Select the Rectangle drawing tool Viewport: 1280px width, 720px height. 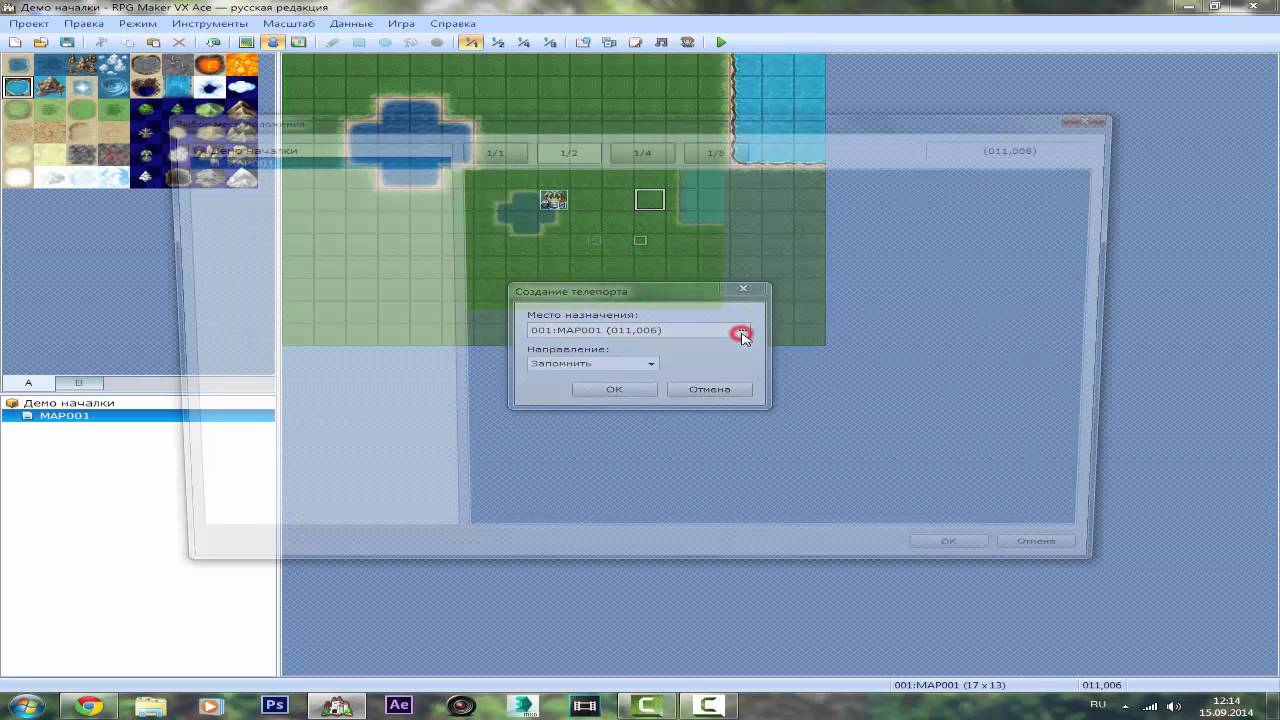pos(358,42)
